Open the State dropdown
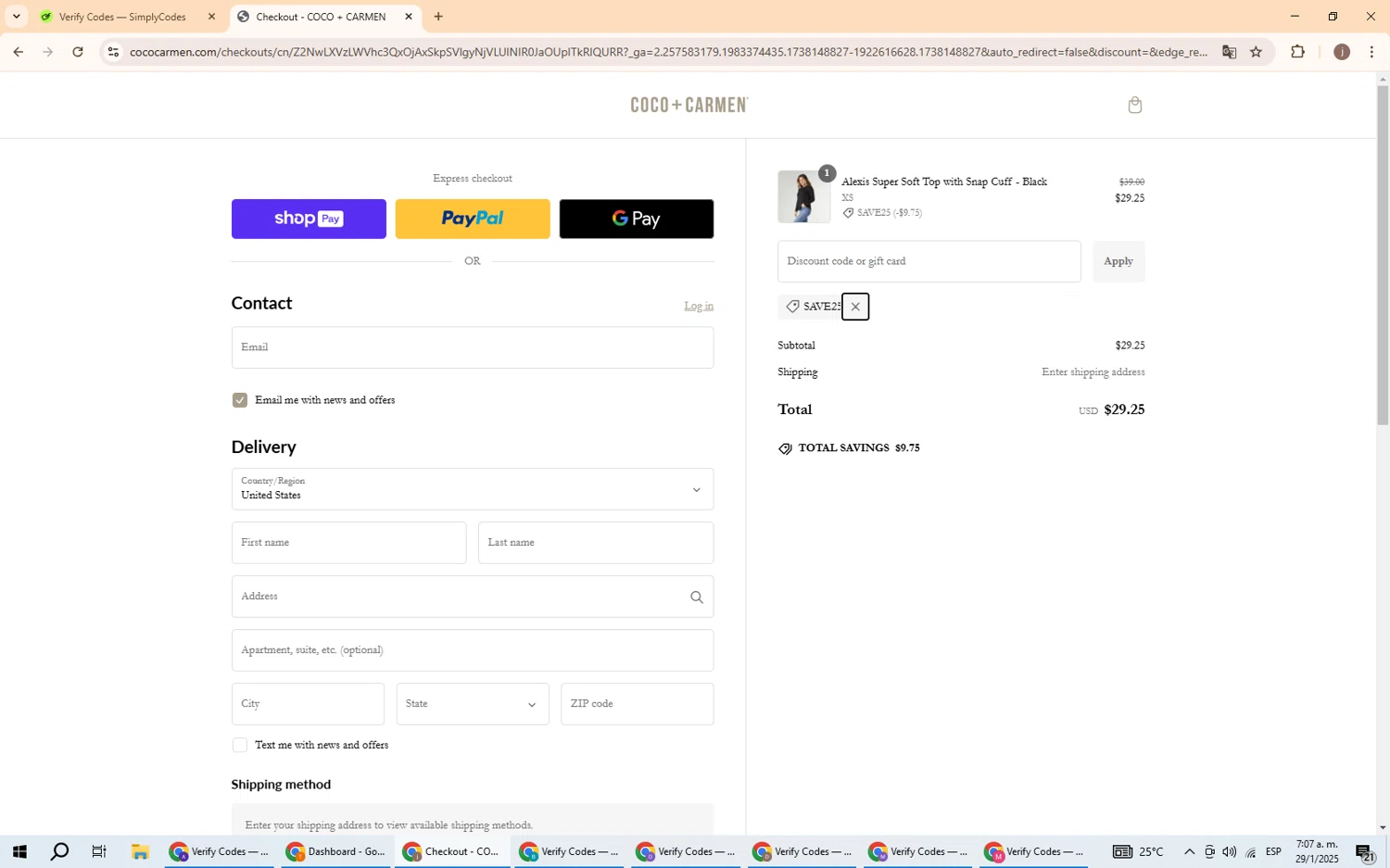 click(x=473, y=704)
